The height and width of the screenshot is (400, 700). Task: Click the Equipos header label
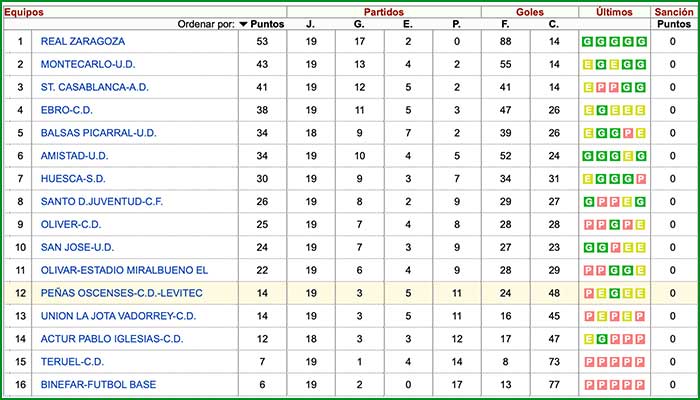click(22, 11)
